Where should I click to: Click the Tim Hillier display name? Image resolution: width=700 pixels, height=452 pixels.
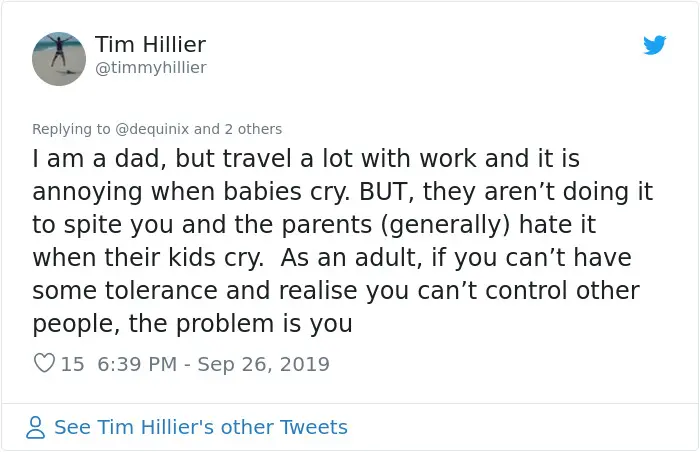(x=152, y=44)
